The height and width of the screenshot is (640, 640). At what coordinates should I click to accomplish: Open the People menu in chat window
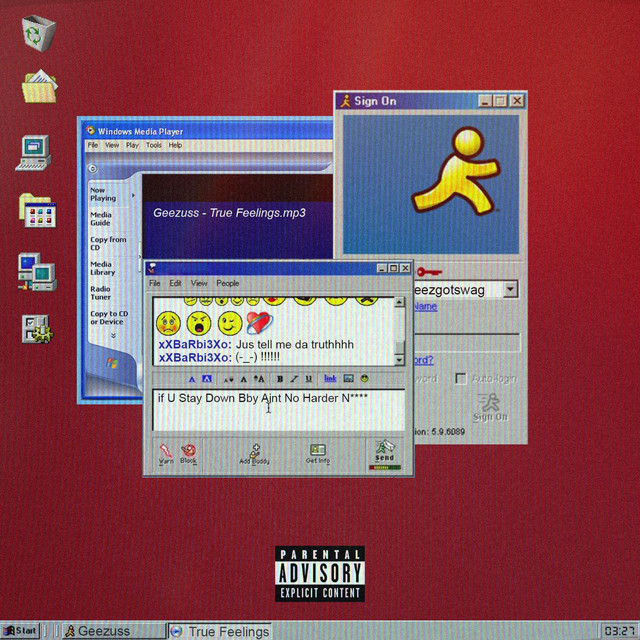[228, 283]
